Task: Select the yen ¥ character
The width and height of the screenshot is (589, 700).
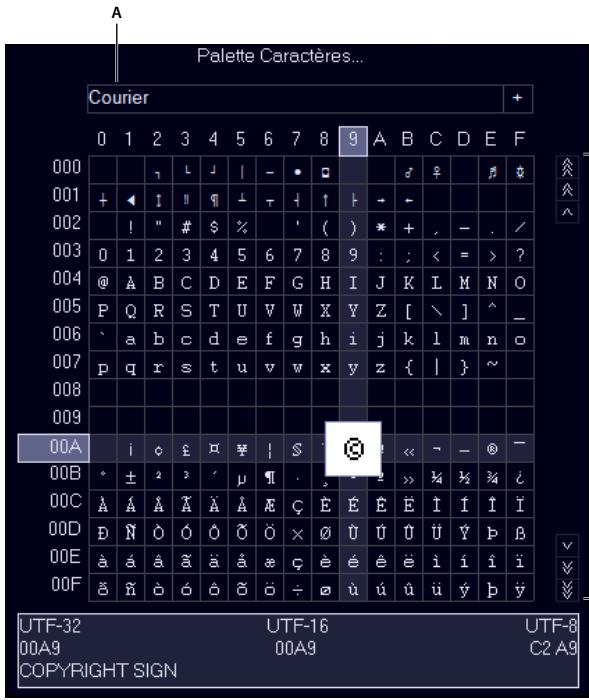Action: [x=242, y=449]
